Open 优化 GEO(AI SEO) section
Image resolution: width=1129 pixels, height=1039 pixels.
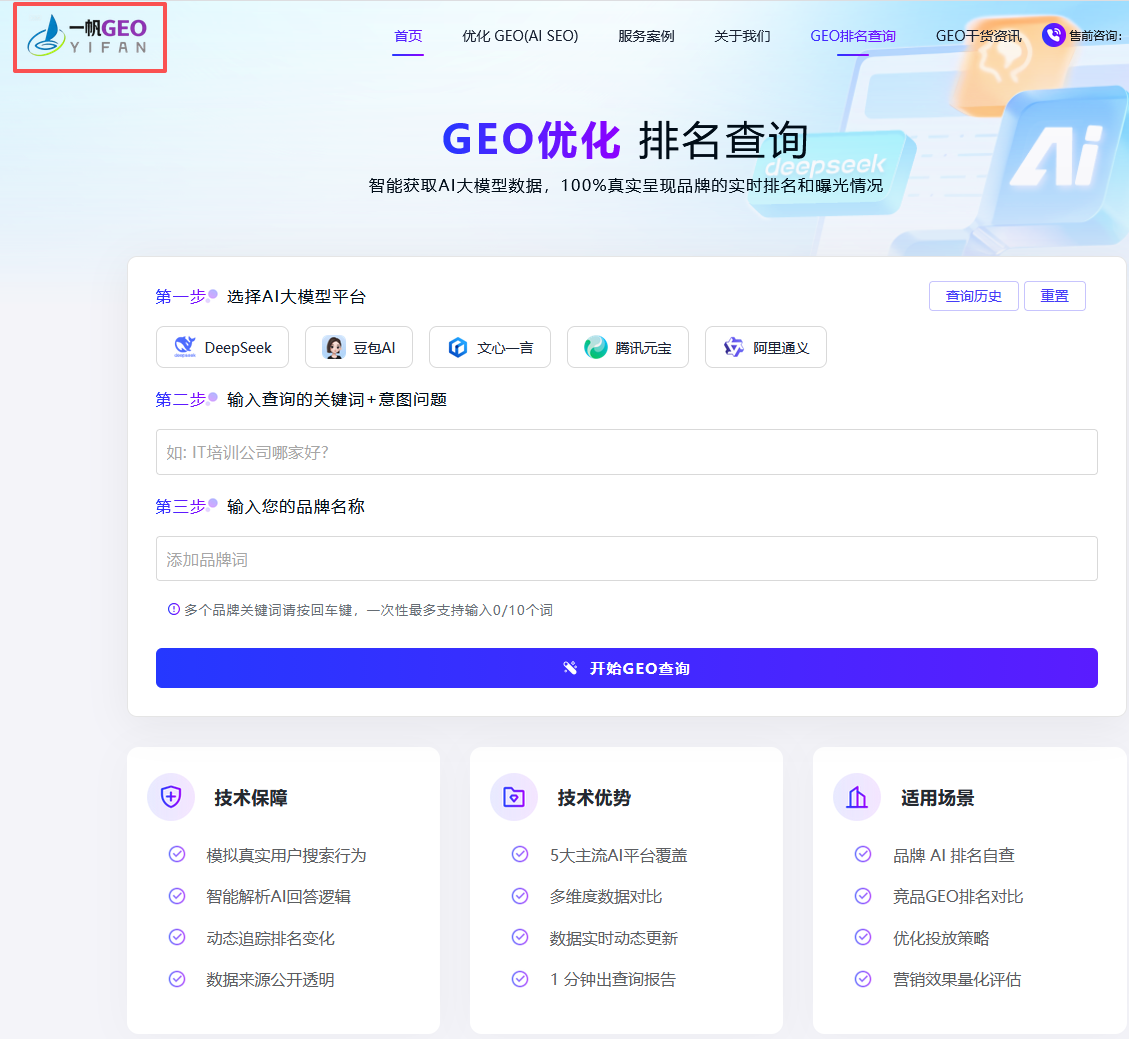(520, 36)
